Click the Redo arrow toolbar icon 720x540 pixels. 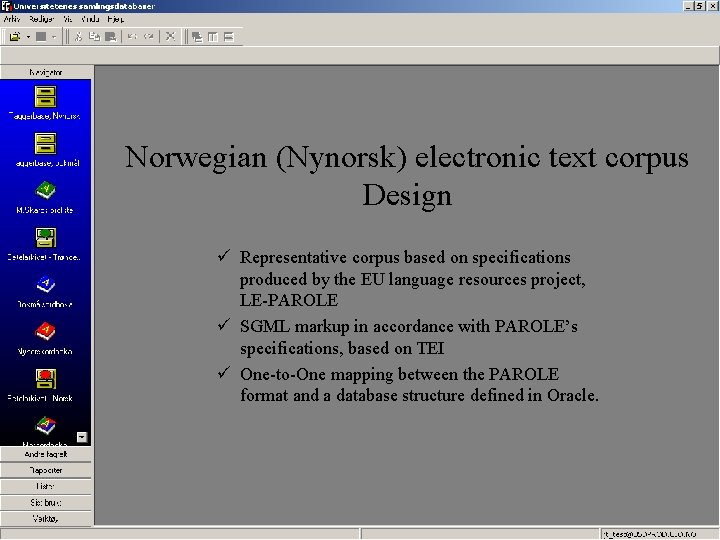tap(149, 37)
